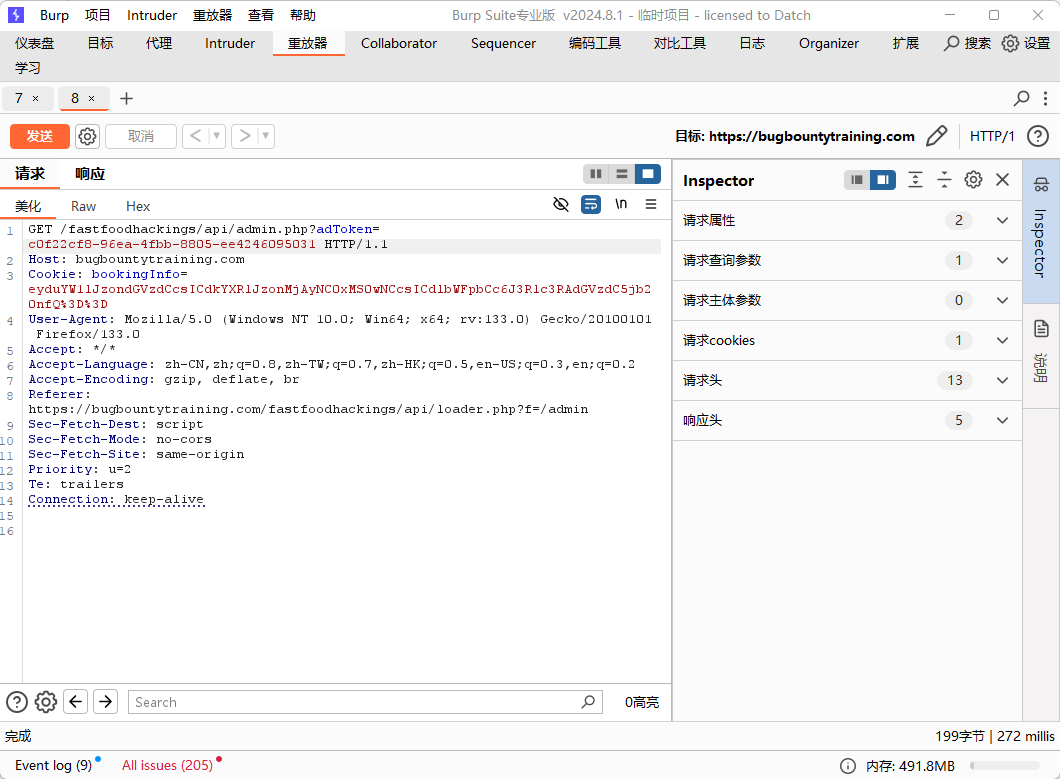Open All issues (205)
The image size is (1060, 779).
pyautogui.click(x=168, y=765)
